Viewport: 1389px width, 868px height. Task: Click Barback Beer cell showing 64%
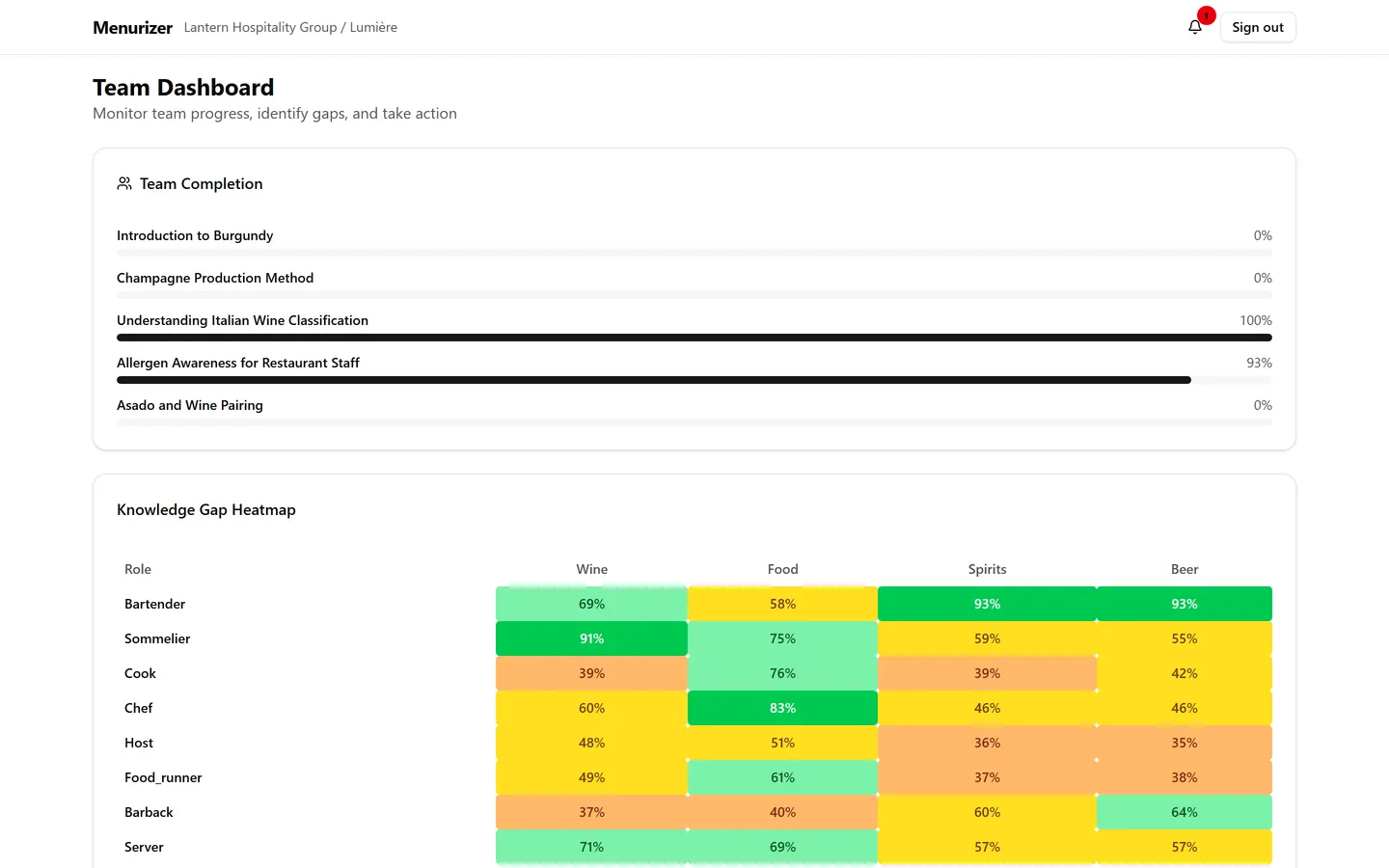[1185, 812]
